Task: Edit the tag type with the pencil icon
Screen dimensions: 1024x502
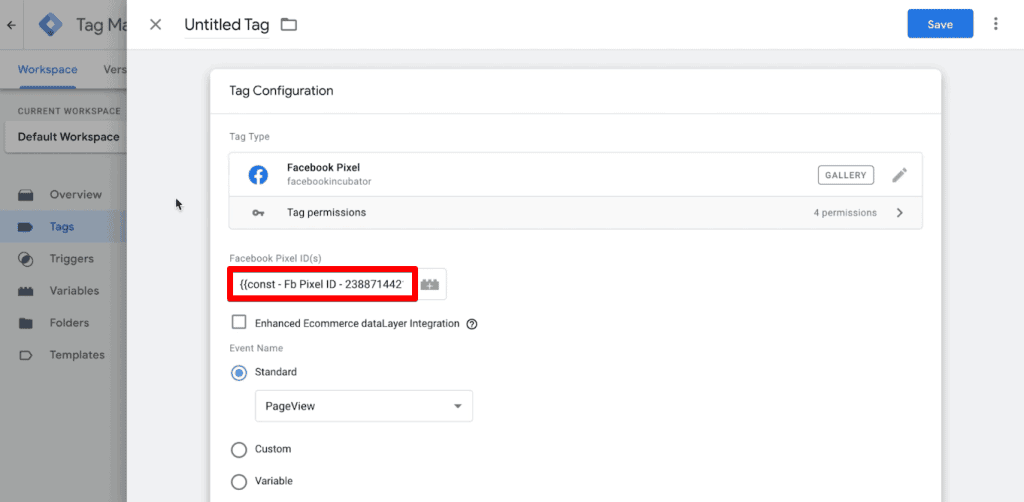Action: click(899, 175)
